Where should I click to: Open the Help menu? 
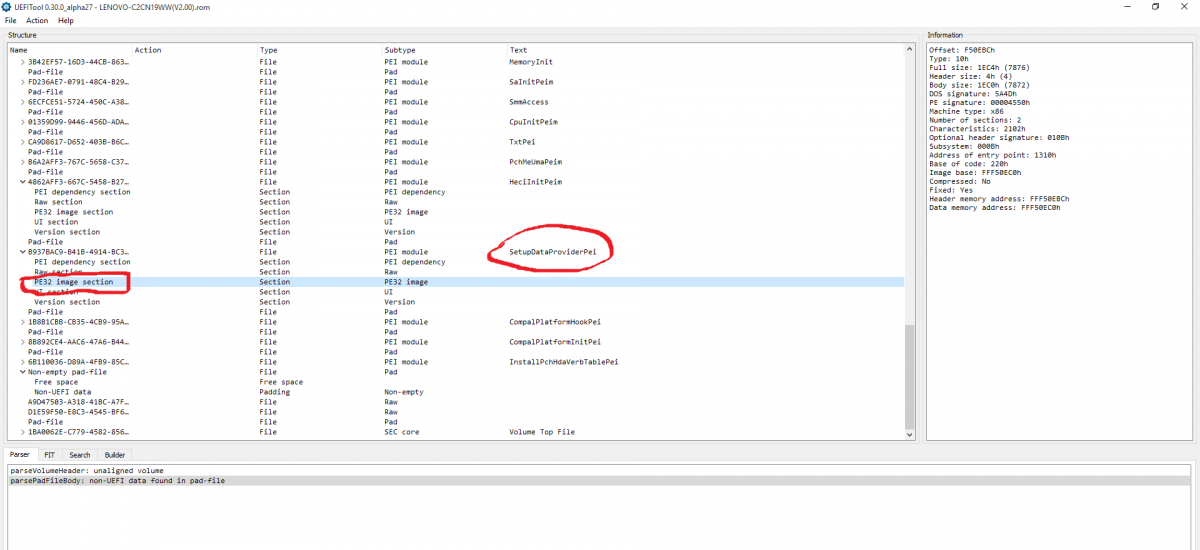coord(66,20)
